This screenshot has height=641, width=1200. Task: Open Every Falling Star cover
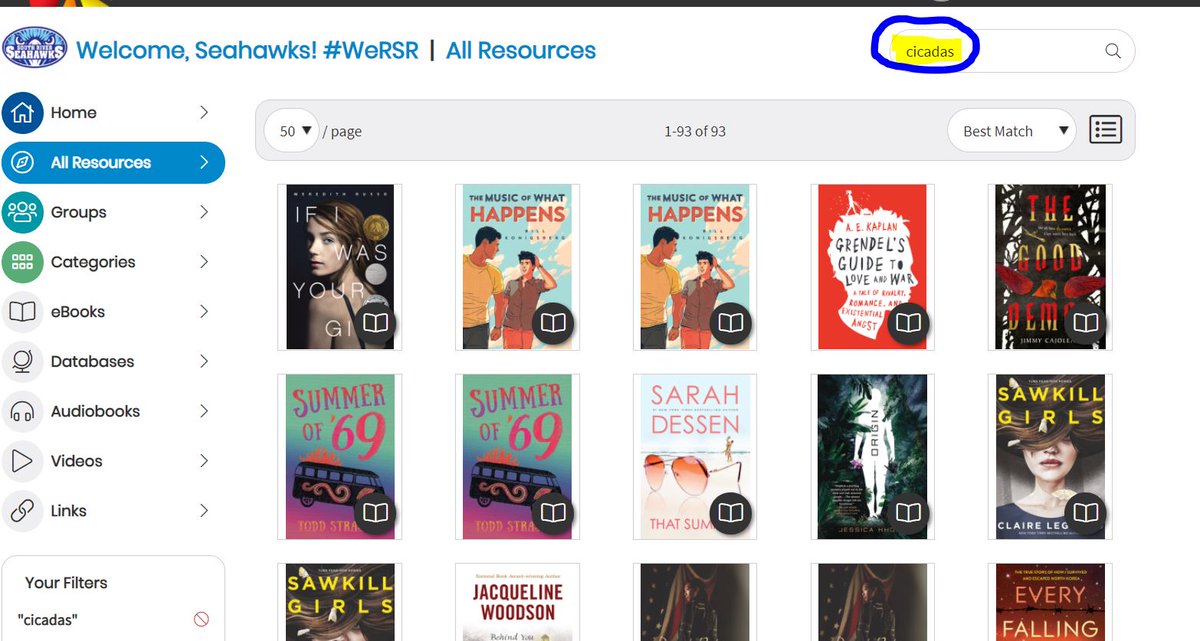click(x=1050, y=602)
